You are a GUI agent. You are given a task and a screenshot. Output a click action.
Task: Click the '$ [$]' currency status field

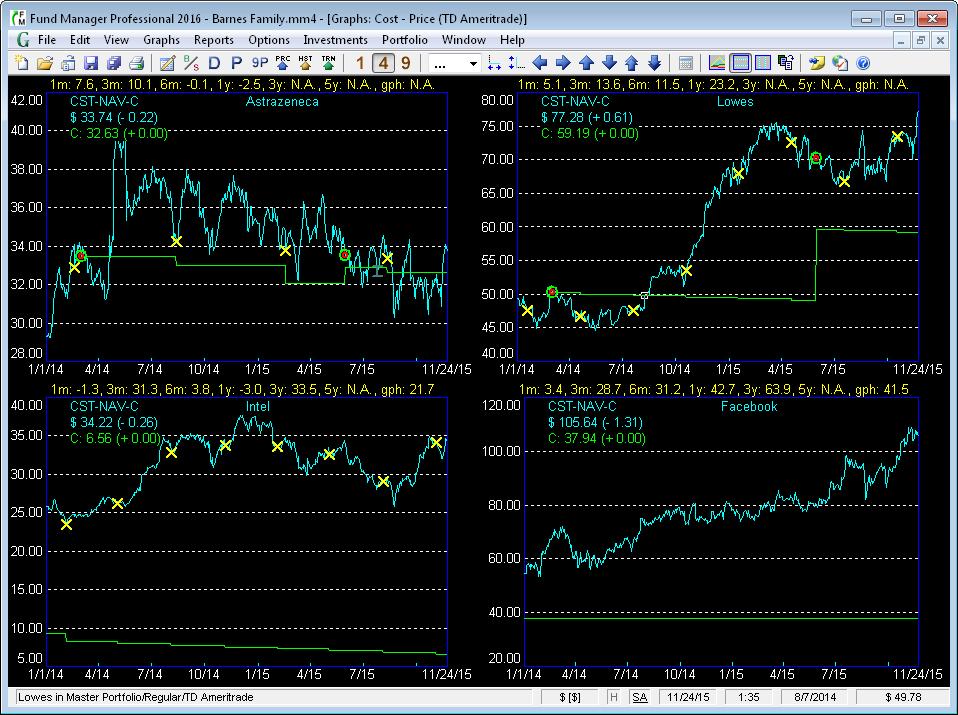(569, 697)
